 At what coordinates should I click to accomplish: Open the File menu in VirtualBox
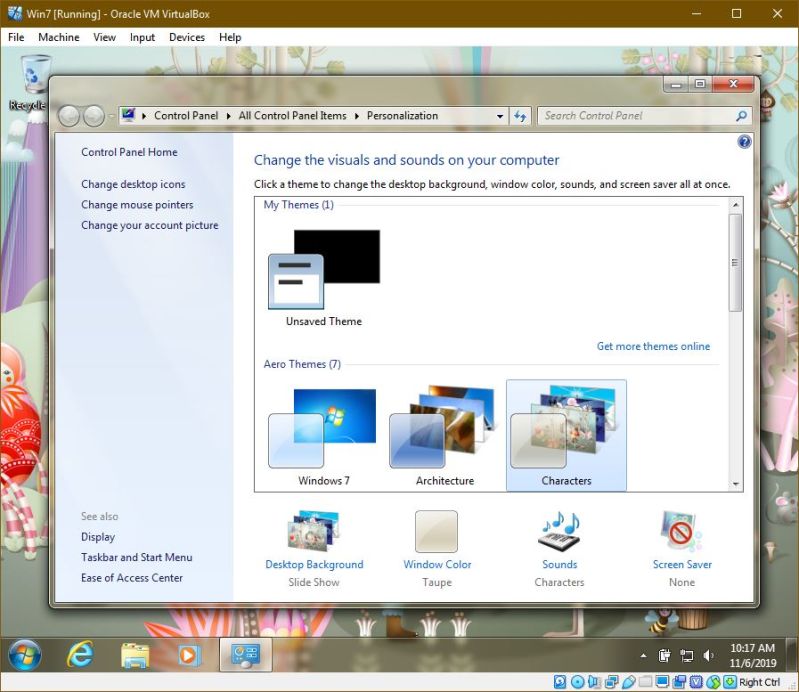click(16, 37)
